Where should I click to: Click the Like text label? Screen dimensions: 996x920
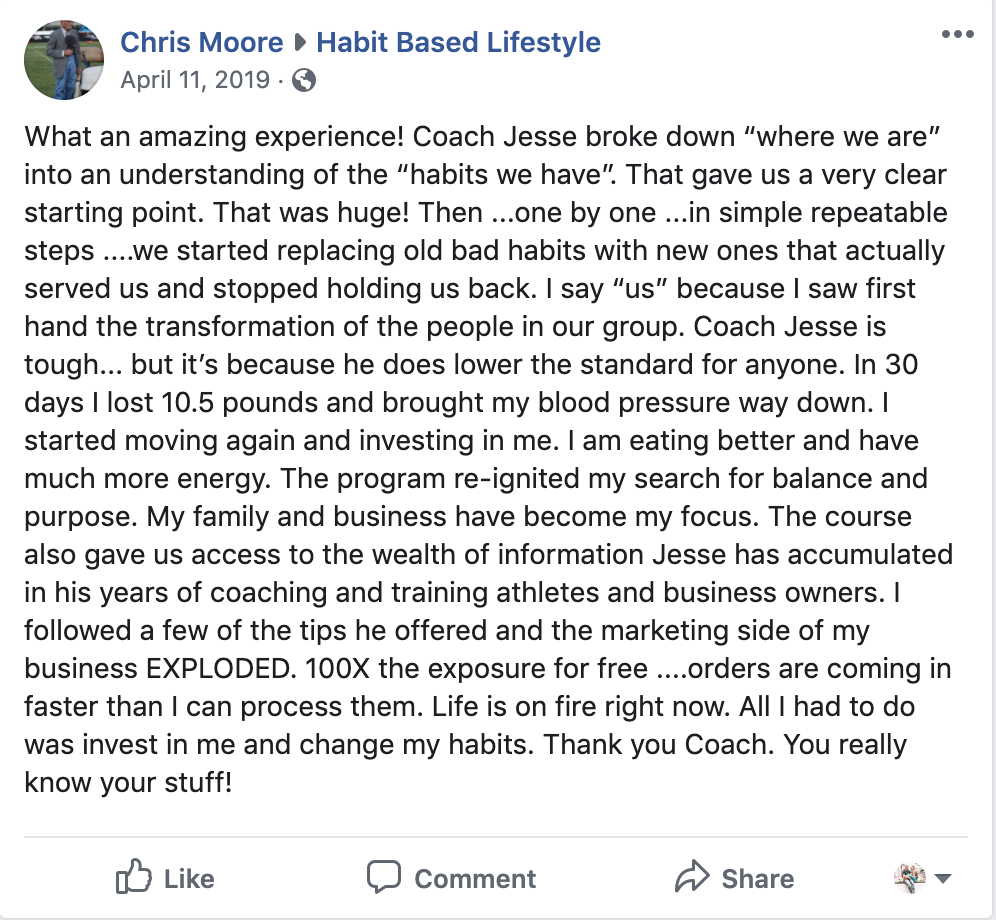point(189,879)
